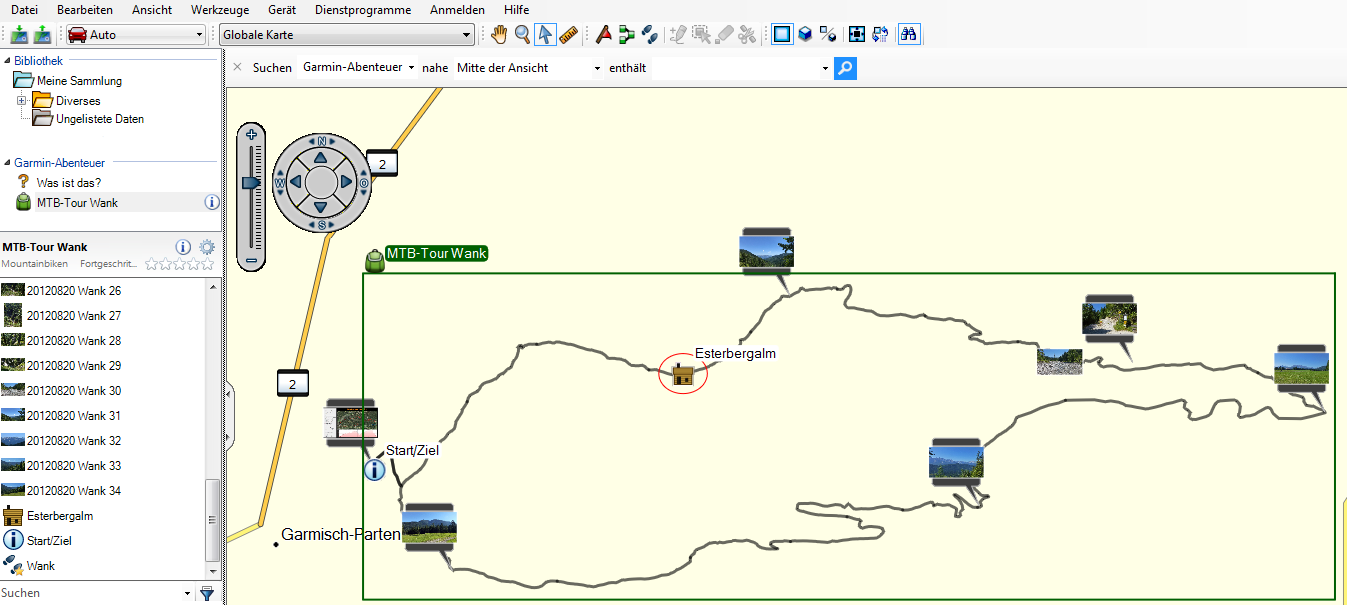The width and height of the screenshot is (1347, 605).
Task: Click the blue search magnifier button
Action: [x=845, y=68]
